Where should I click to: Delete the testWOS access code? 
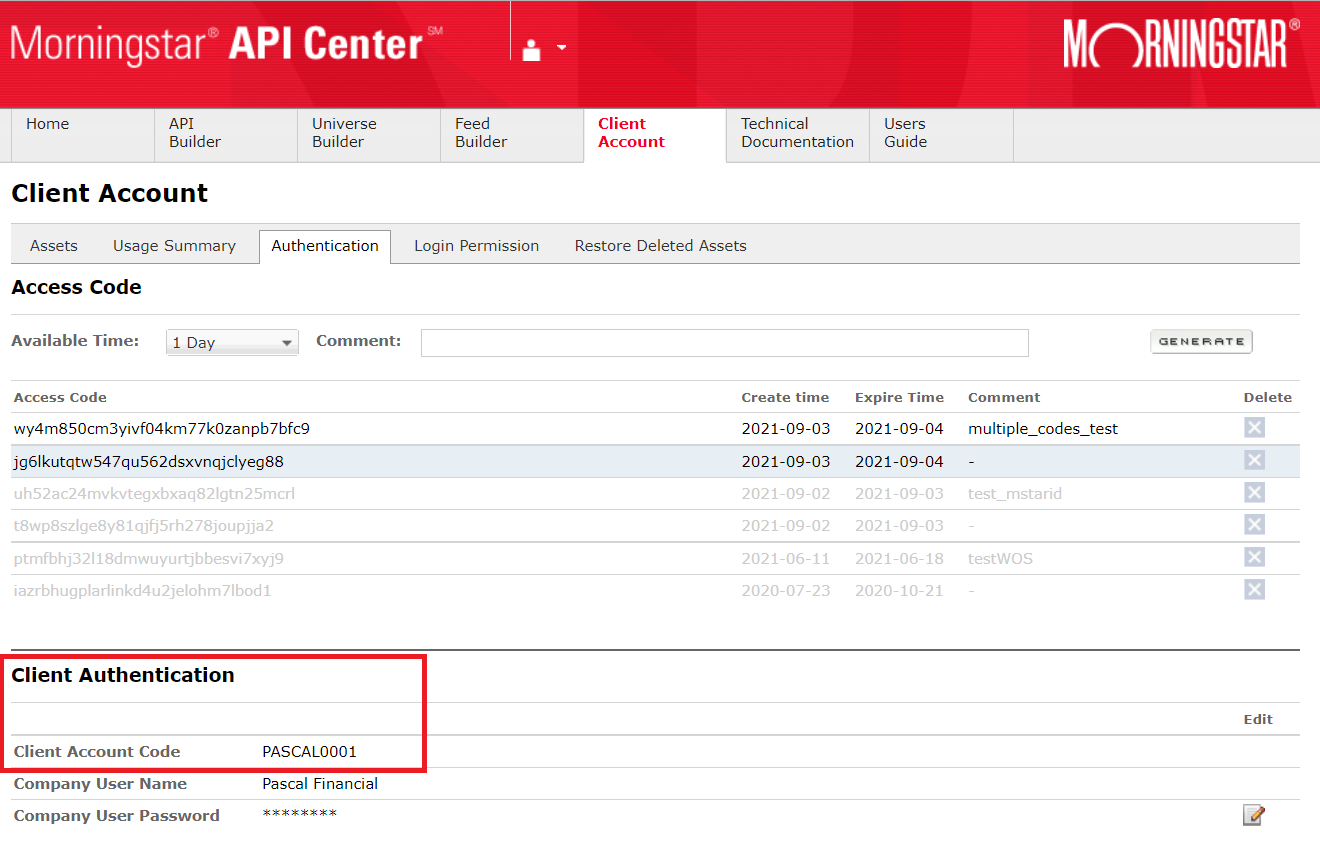click(x=1254, y=558)
